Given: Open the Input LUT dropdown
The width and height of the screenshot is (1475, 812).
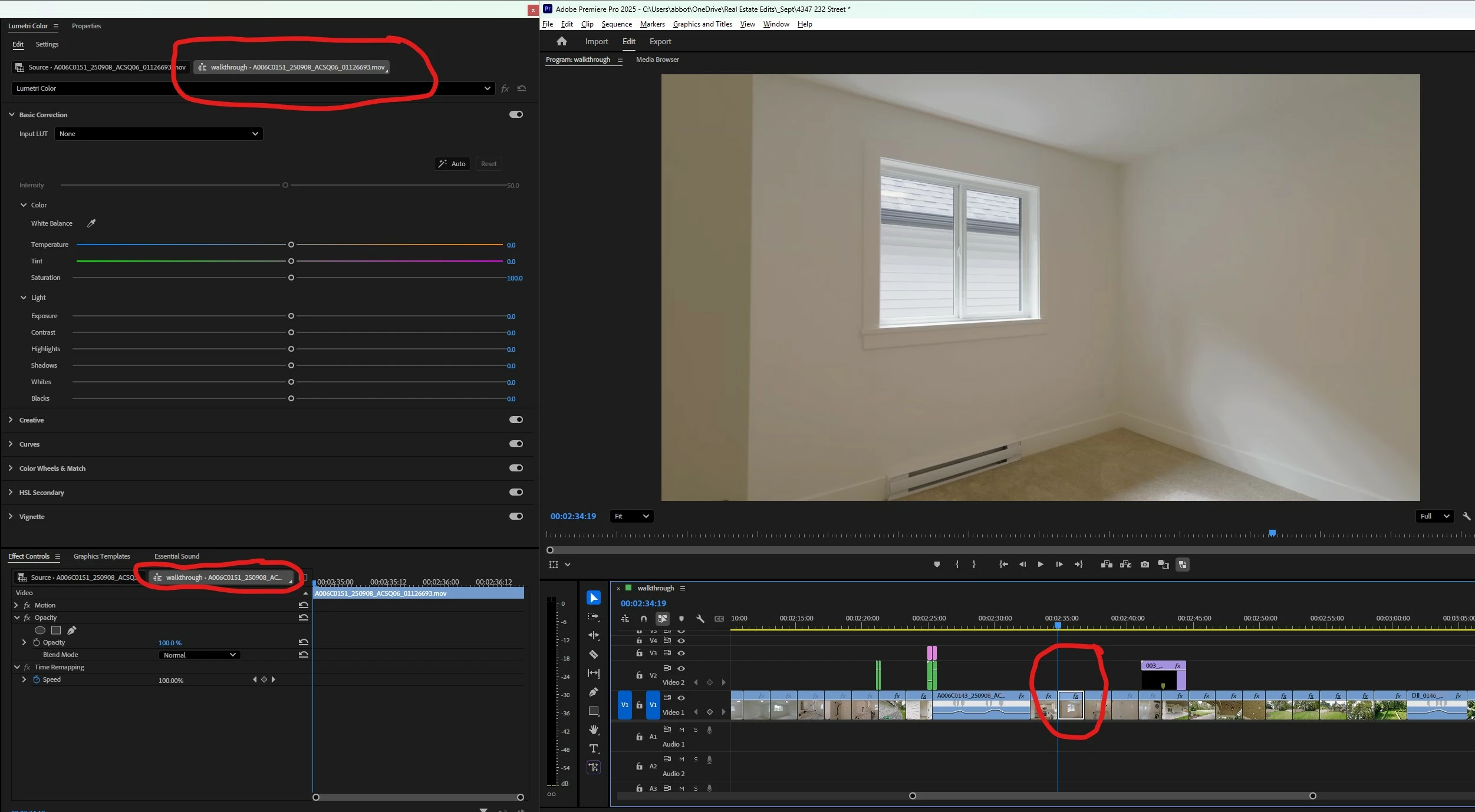Looking at the screenshot, I should tap(159, 134).
